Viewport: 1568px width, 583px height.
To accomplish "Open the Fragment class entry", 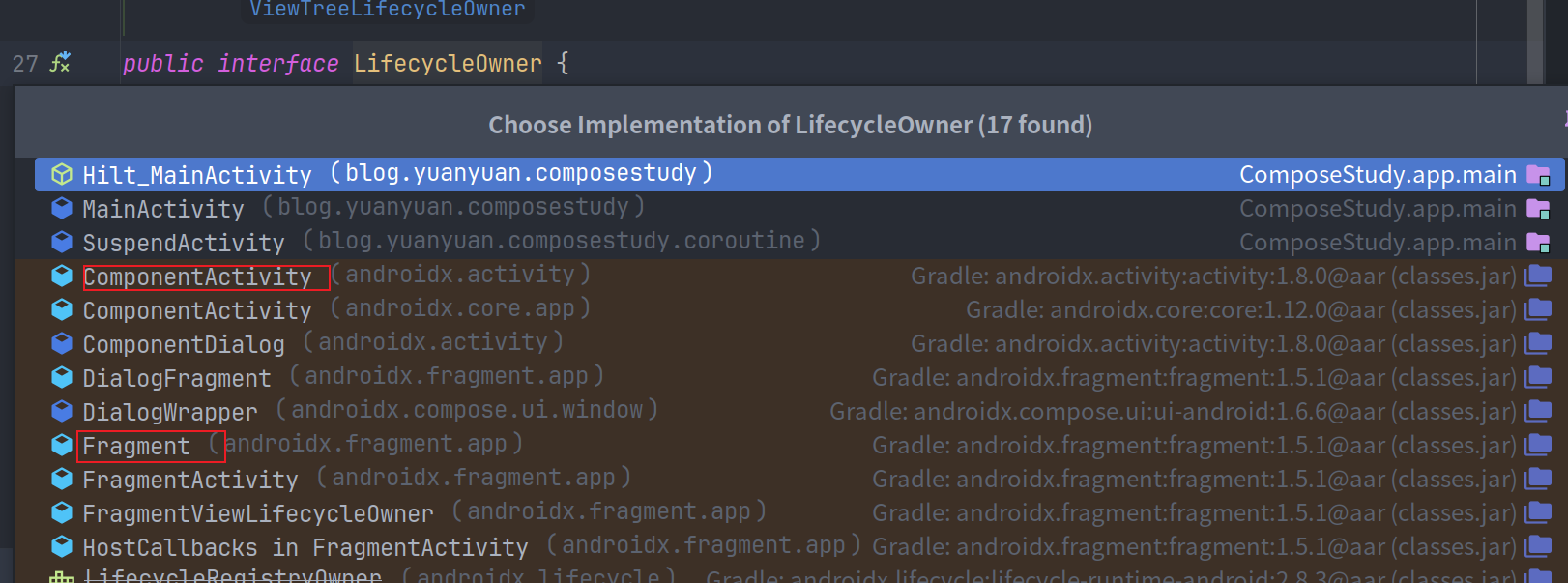I will [x=136, y=446].
